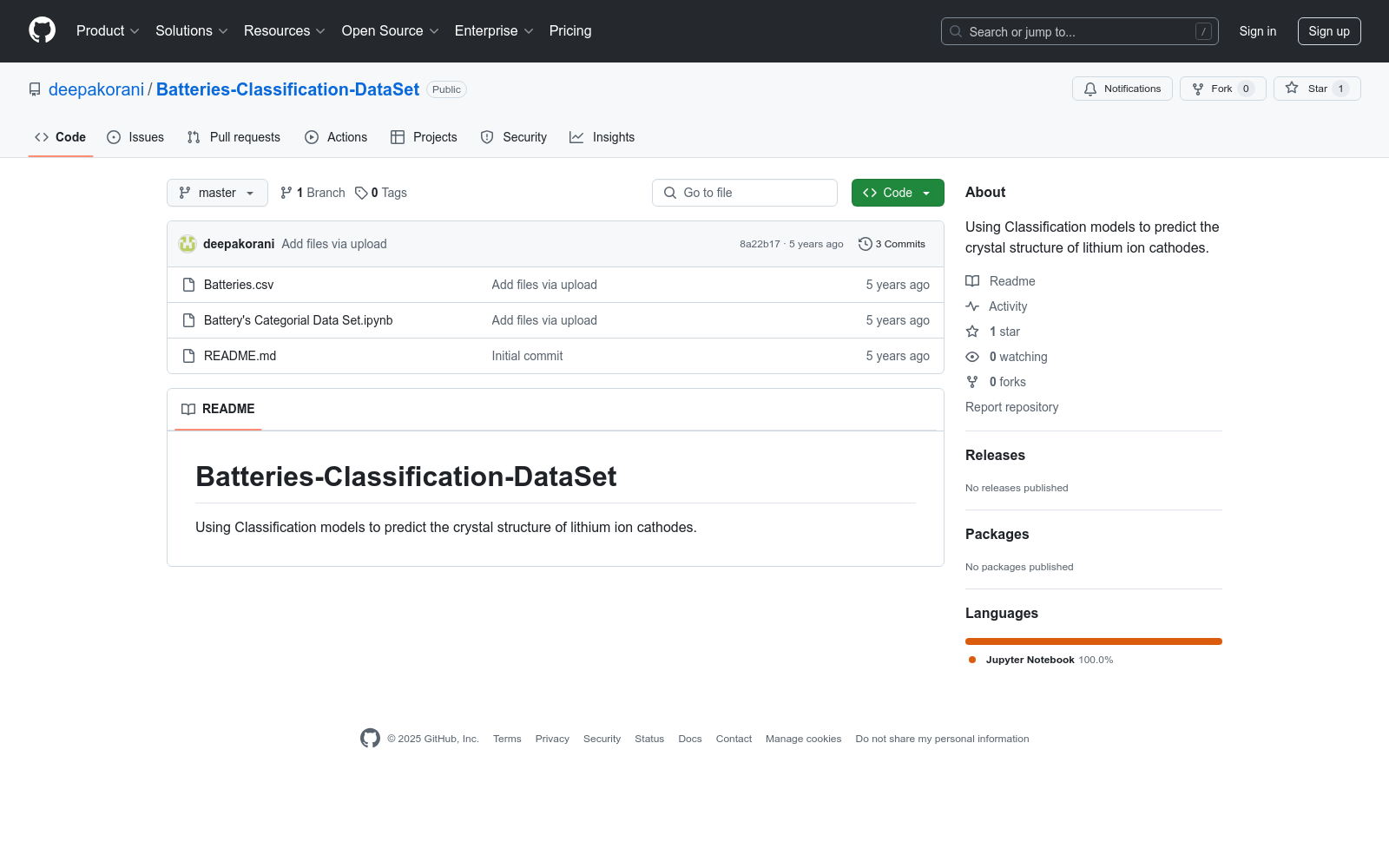Click the book icon in README header

coord(188,409)
